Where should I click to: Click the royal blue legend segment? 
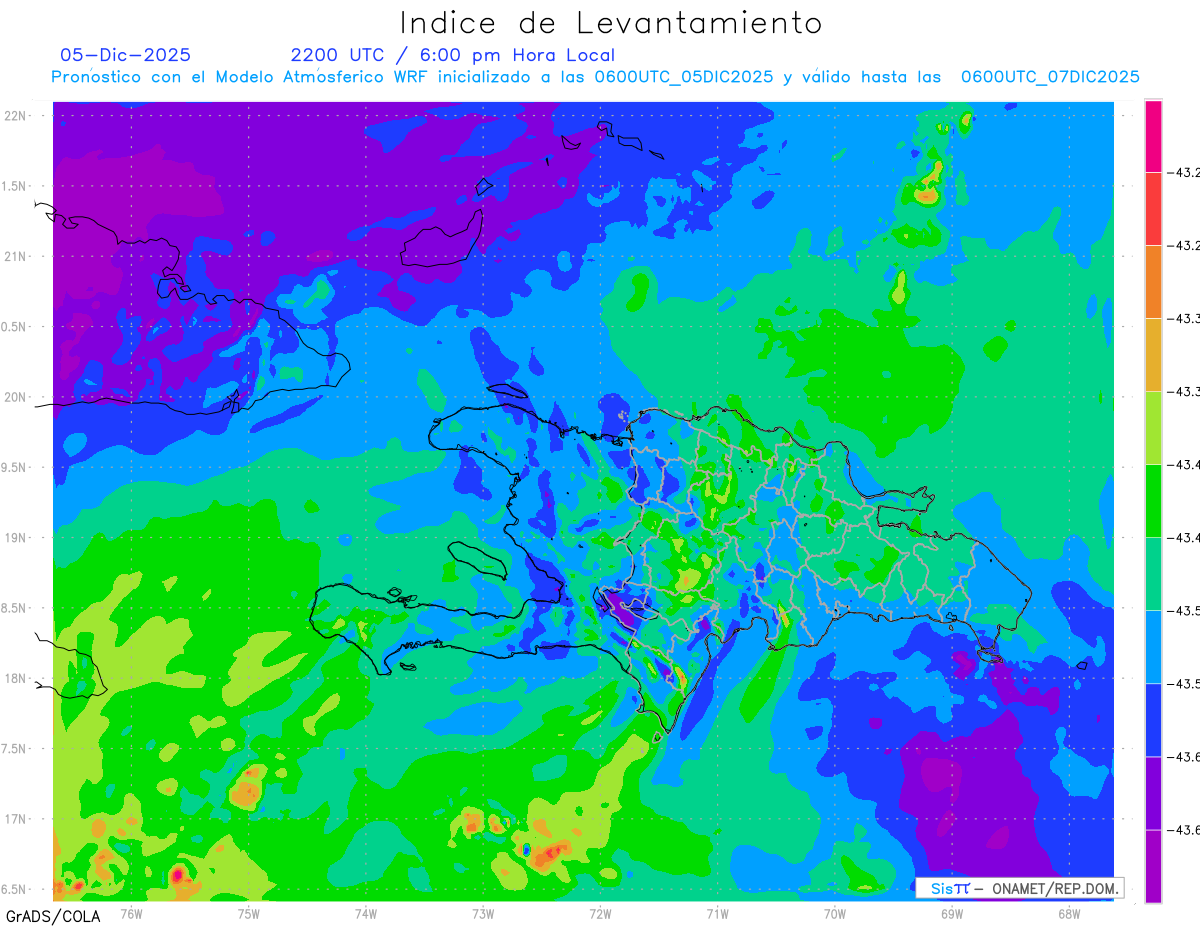tap(1153, 720)
